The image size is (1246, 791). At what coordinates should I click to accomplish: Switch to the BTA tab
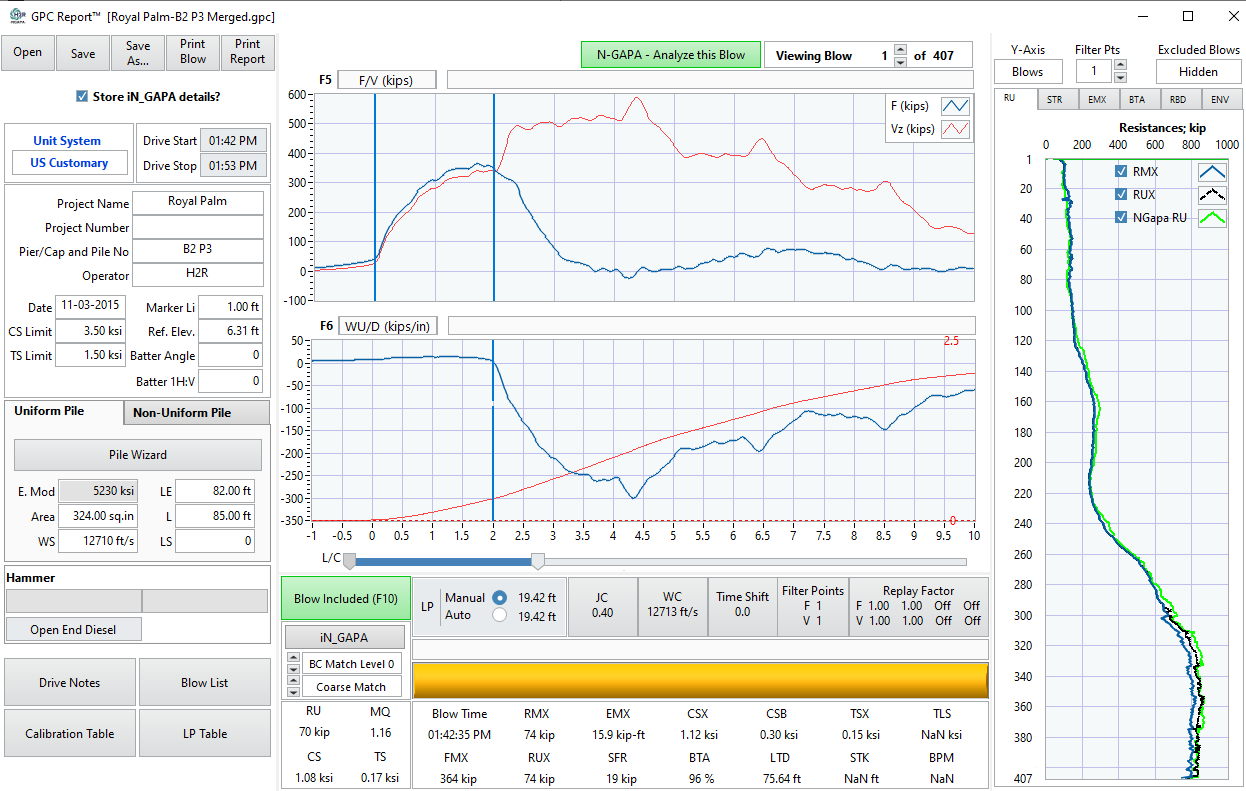coord(1138,99)
